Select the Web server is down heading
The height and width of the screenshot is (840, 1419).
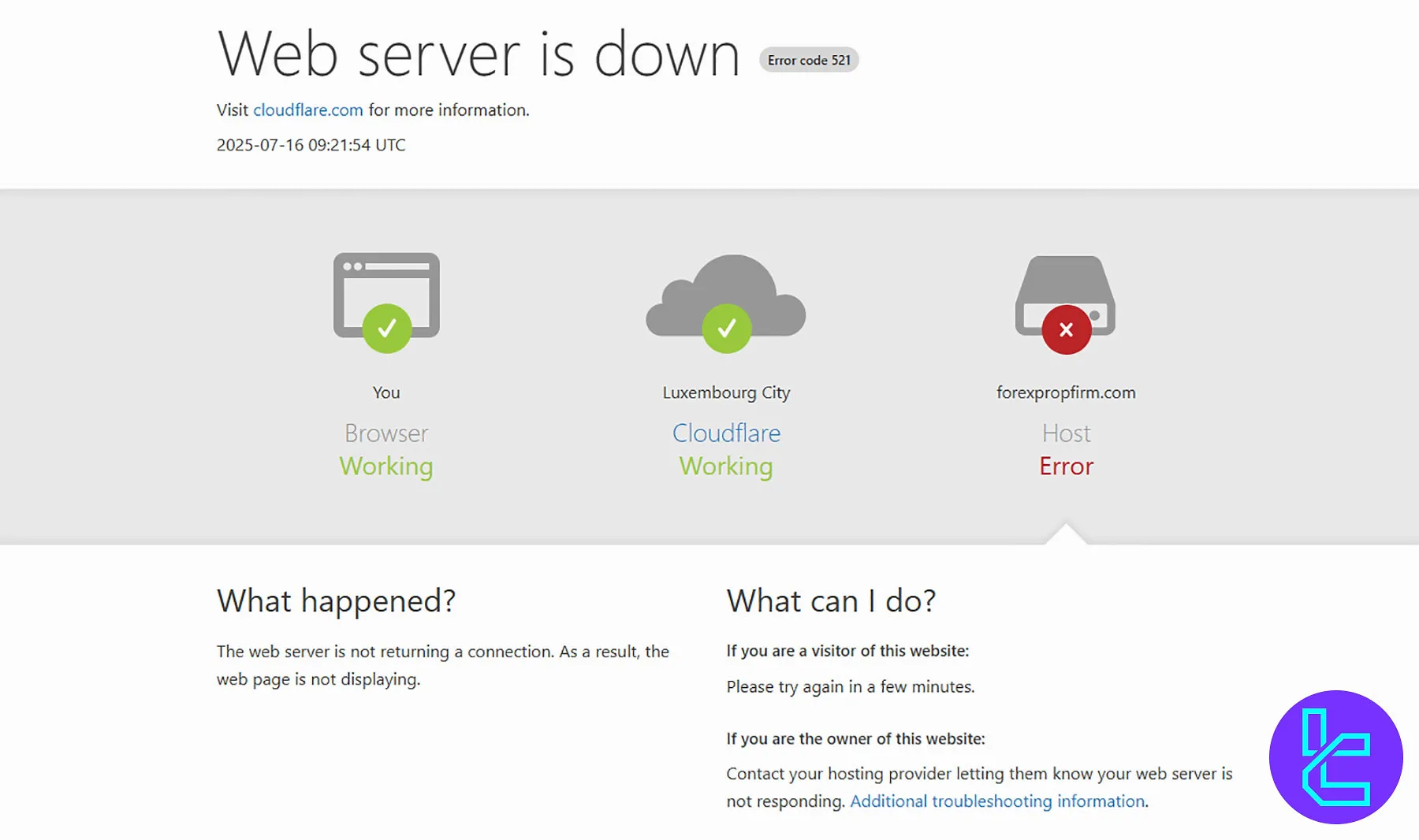tap(479, 54)
